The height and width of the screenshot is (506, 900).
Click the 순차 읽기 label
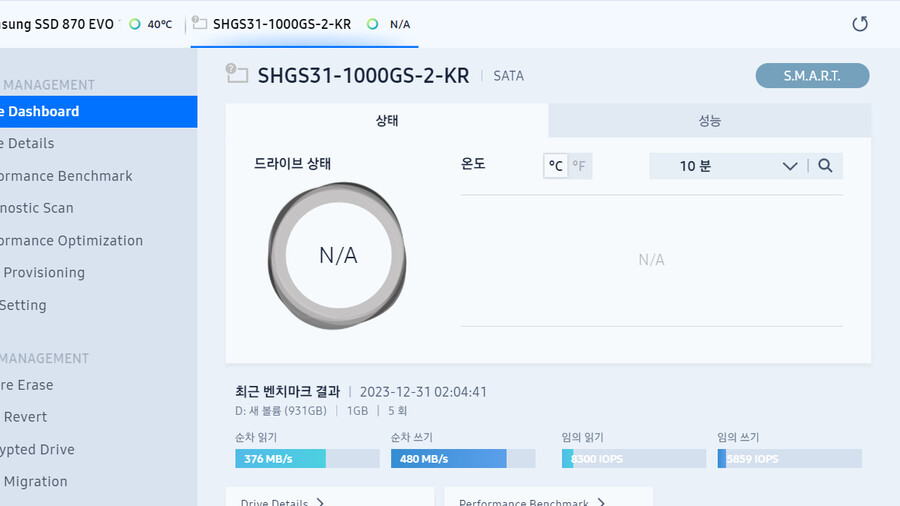click(256, 437)
